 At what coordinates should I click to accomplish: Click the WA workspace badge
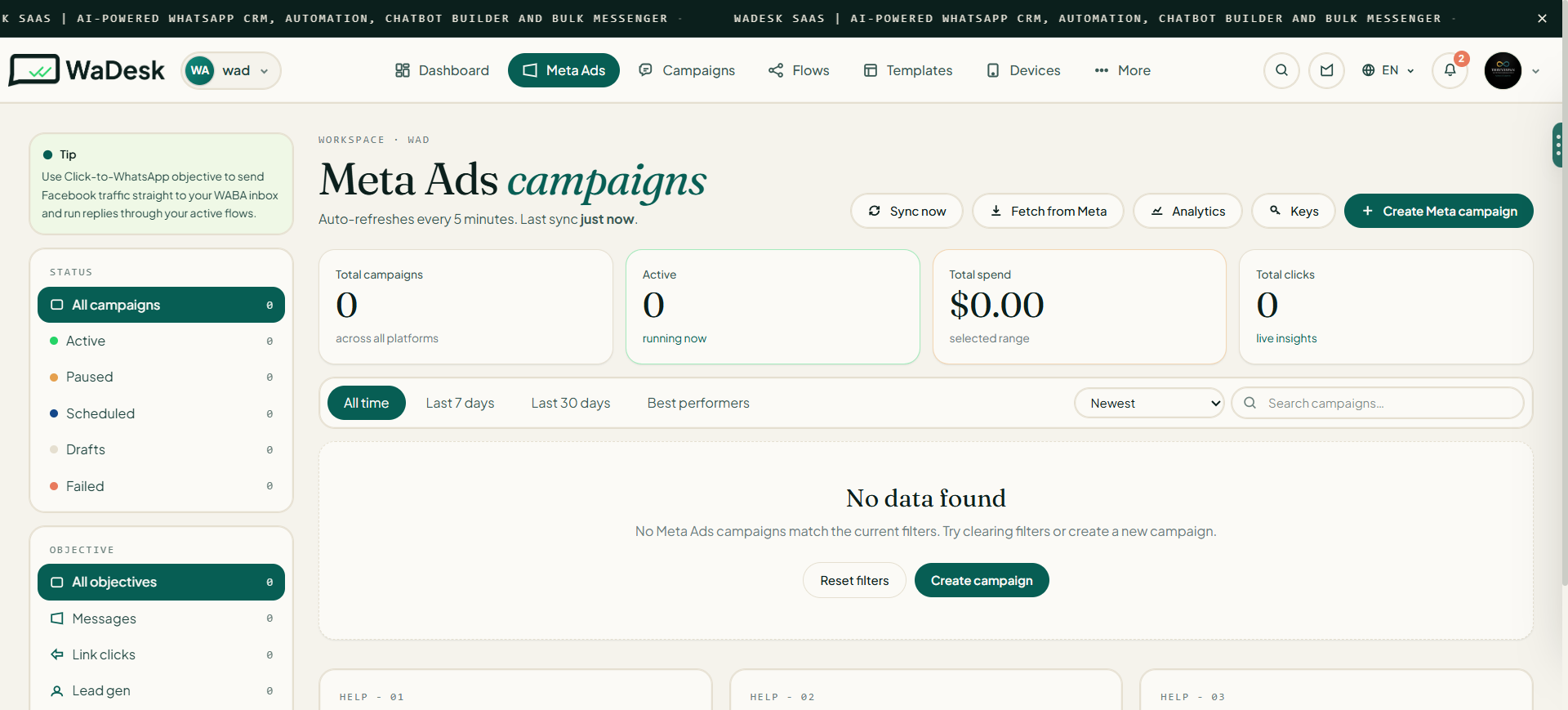click(x=200, y=70)
